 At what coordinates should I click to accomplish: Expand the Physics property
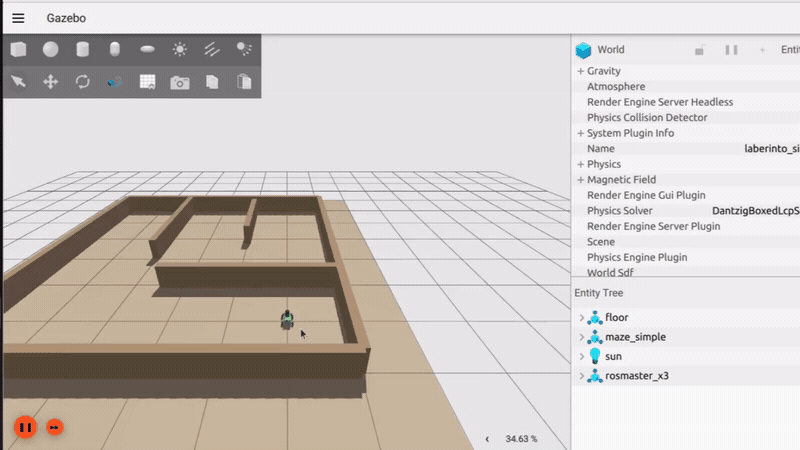(581, 164)
